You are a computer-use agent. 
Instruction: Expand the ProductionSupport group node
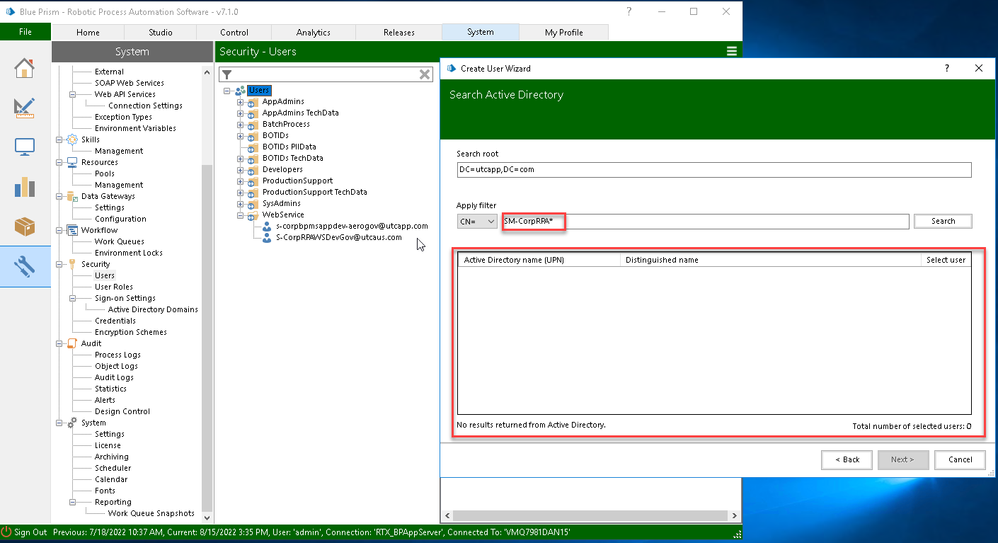point(241,181)
